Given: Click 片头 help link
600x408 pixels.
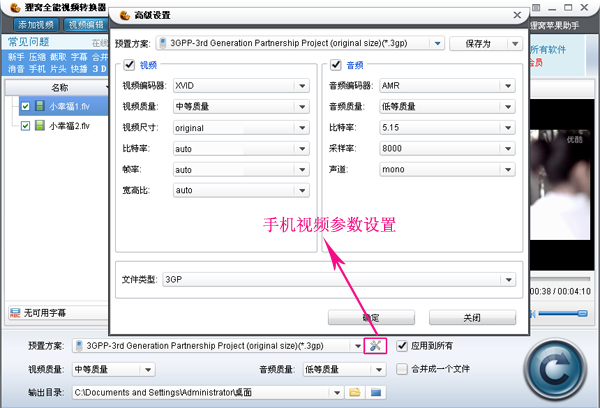Looking at the screenshot, I should pos(58,69).
